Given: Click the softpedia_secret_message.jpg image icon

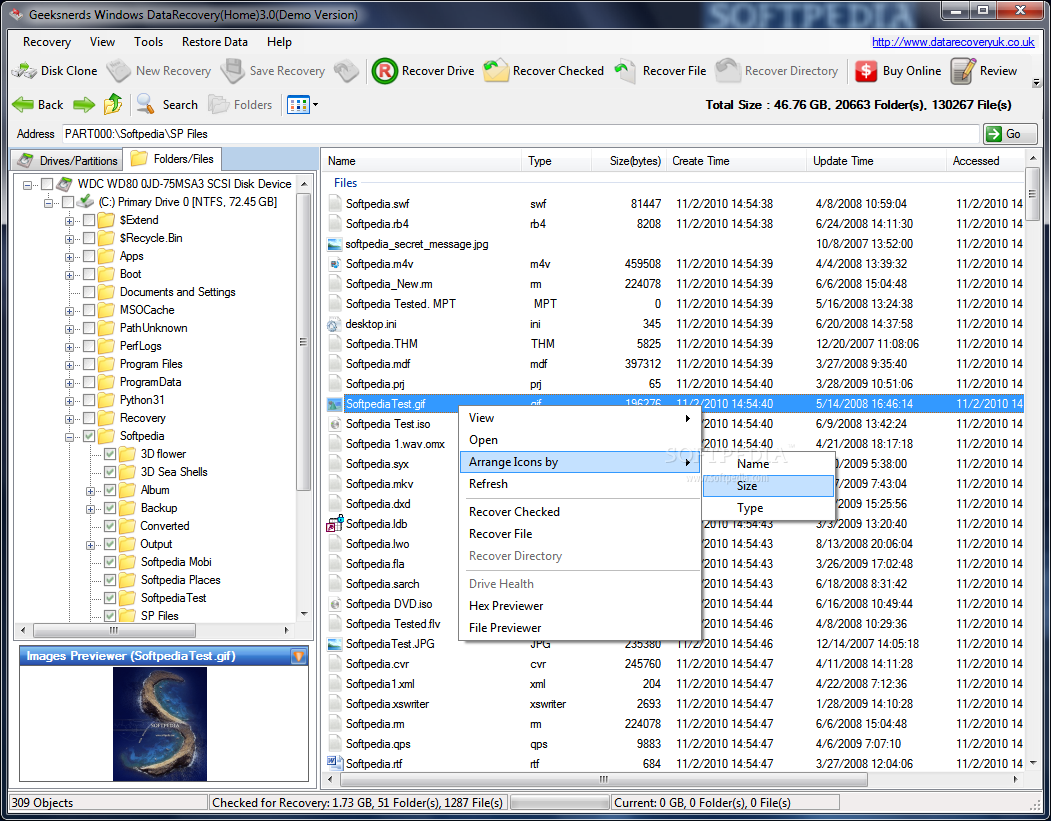Looking at the screenshot, I should (334, 244).
